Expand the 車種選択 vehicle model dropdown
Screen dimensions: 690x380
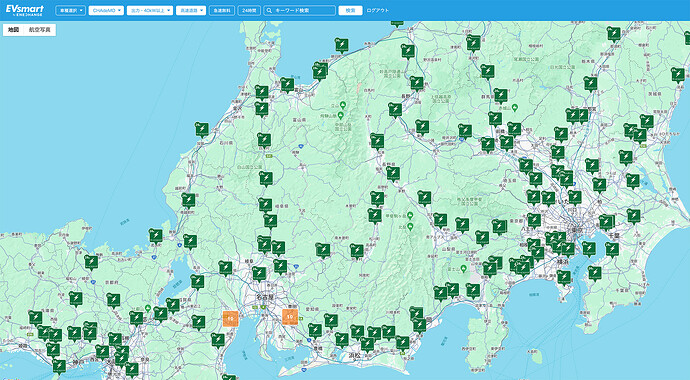[70, 11]
